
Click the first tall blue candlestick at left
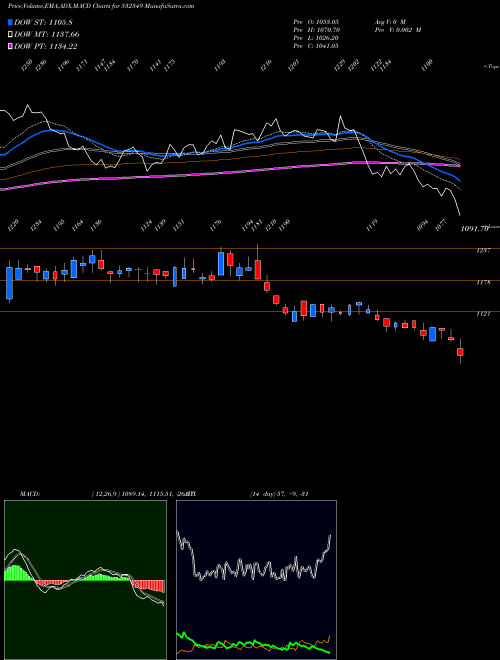(9, 283)
